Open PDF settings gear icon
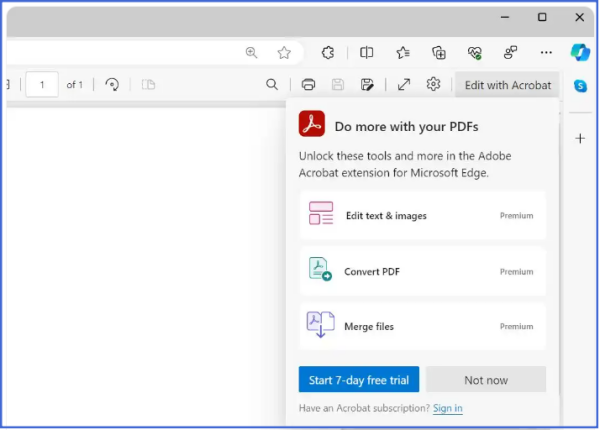This screenshot has height=430, width=600. pyautogui.click(x=433, y=85)
